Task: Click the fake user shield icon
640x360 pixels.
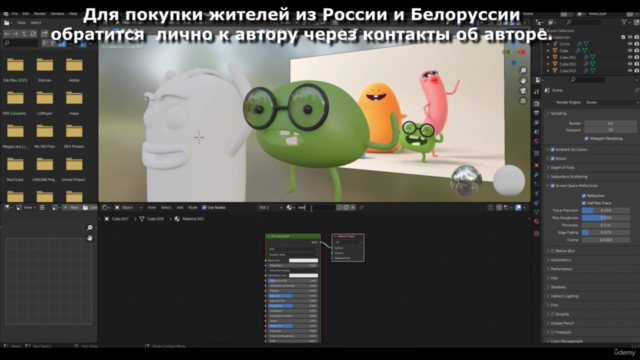Action: [x=339, y=207]
